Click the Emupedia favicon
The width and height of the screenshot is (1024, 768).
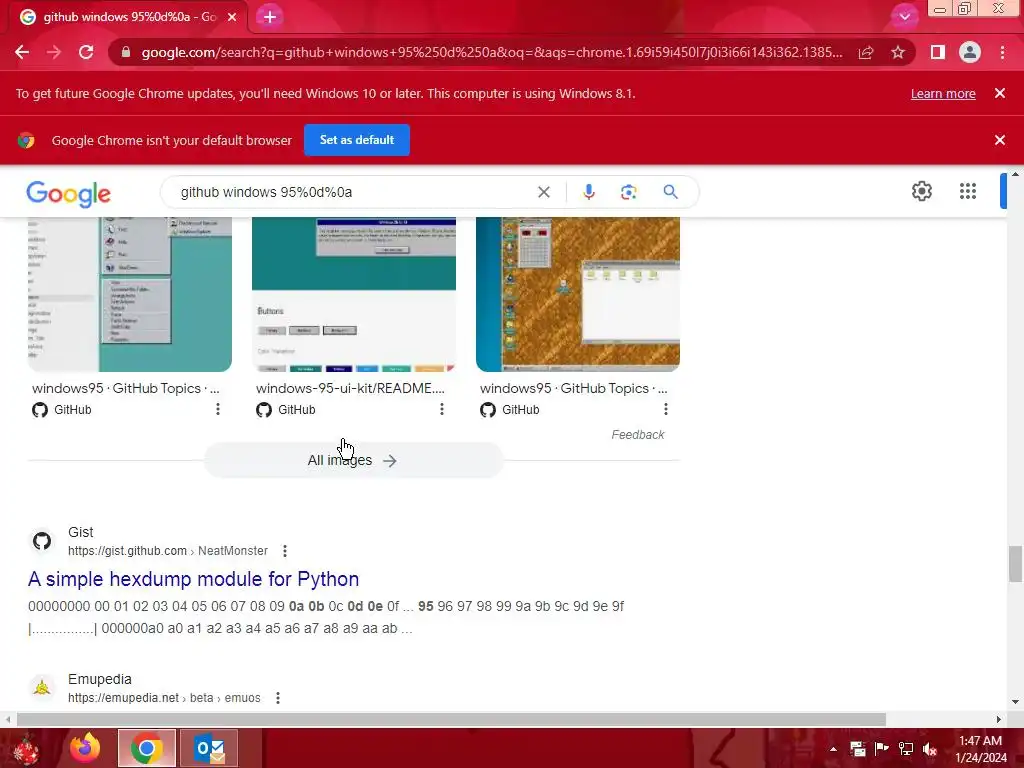42,688
